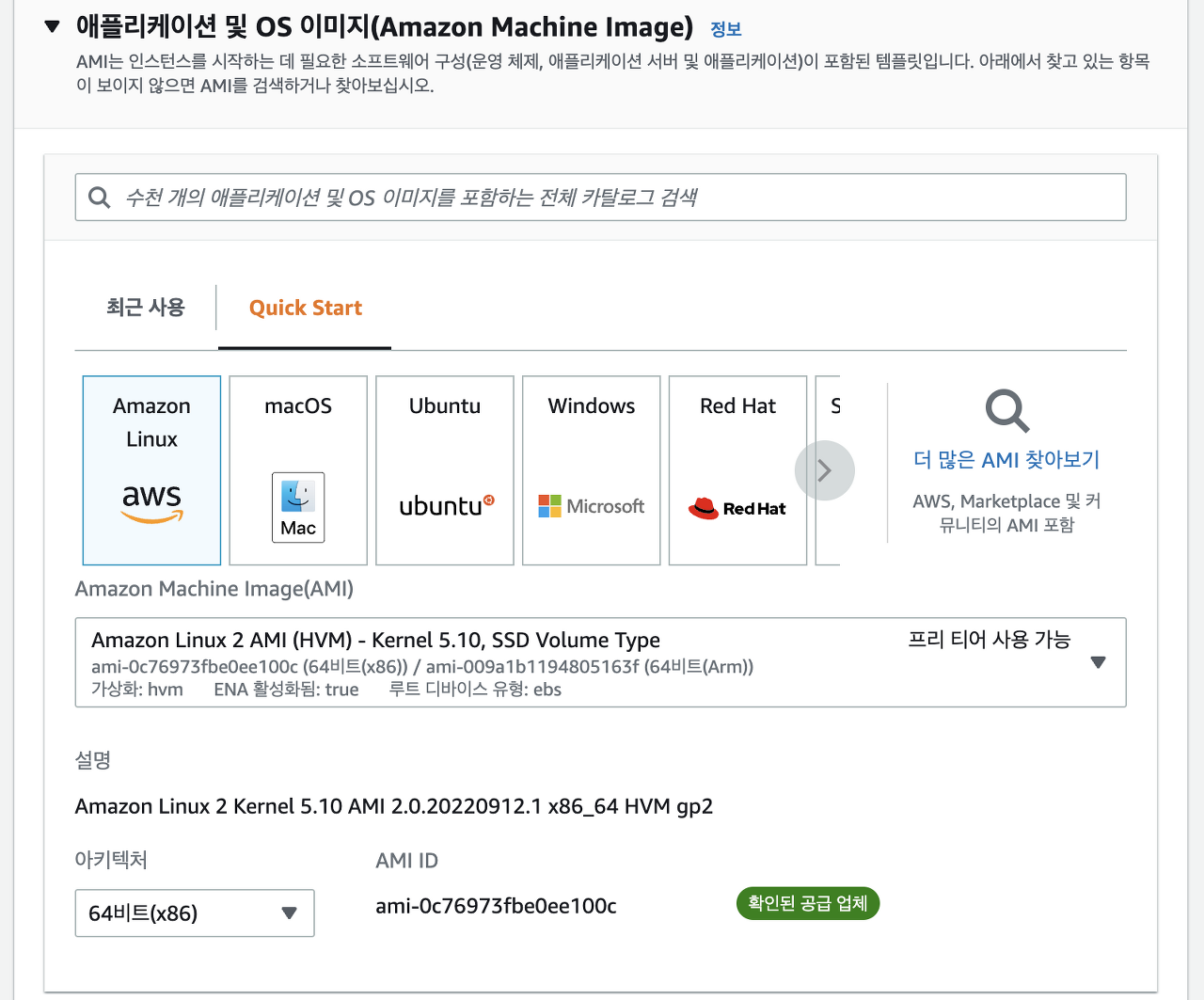
Task: Show more OS cards with right chevron
Action: 825,470
